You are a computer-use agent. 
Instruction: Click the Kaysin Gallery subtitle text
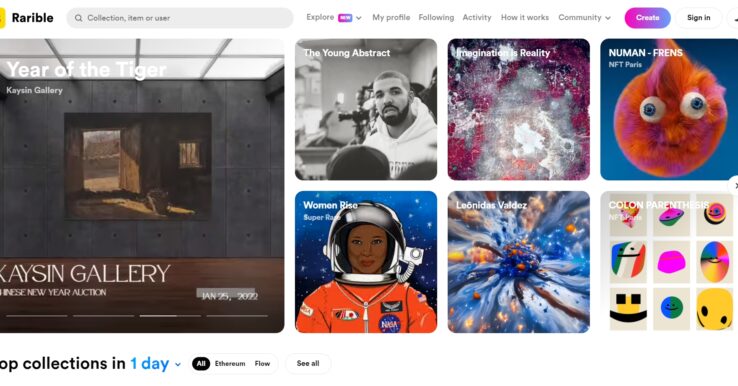34,90
